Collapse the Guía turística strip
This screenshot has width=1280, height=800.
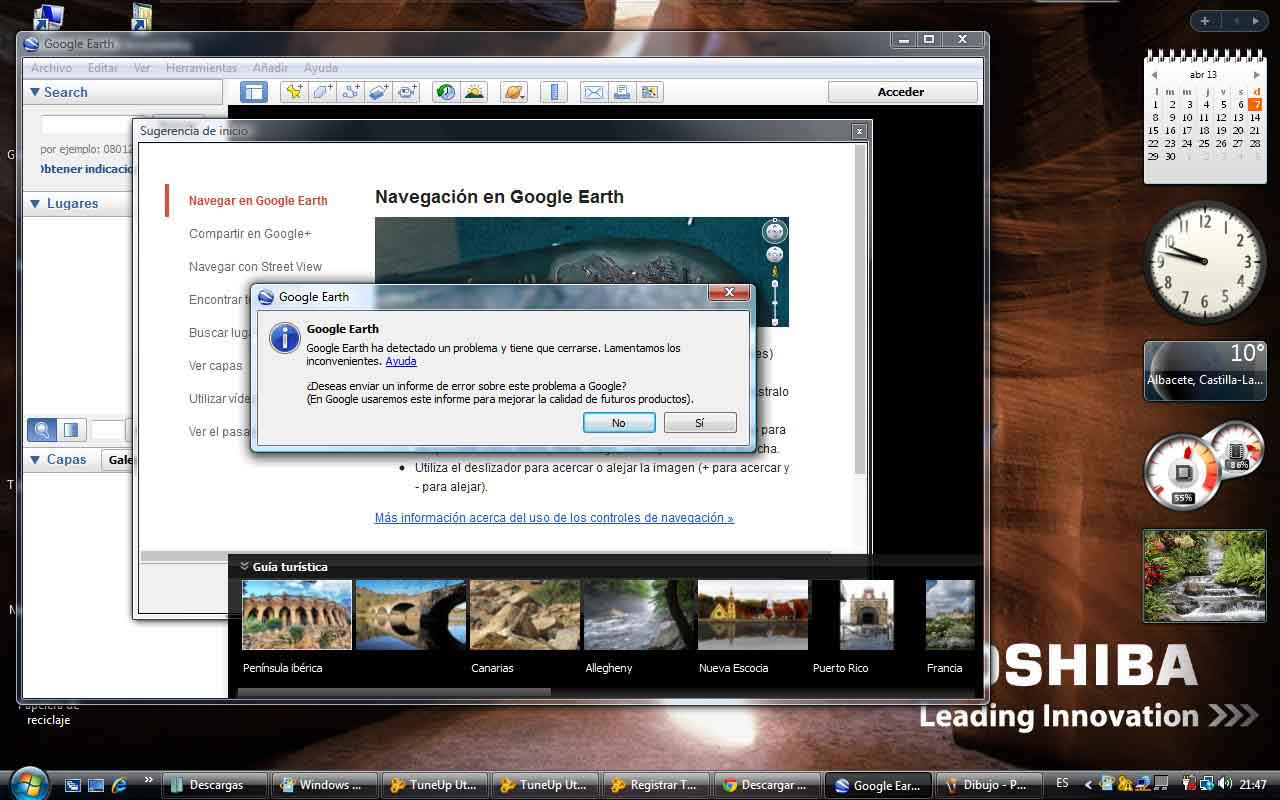(244, 567)
